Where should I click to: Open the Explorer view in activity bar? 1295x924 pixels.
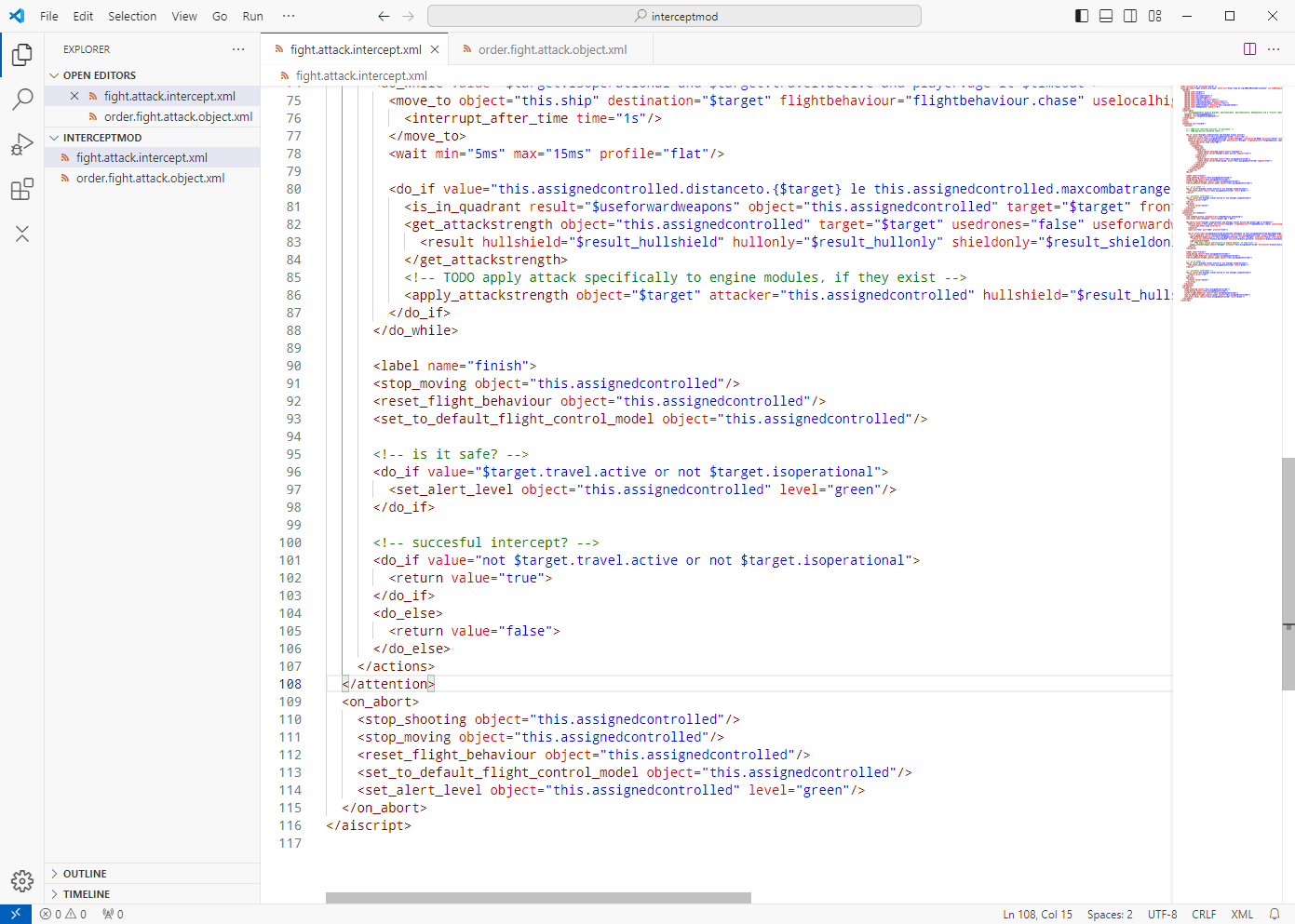(x=22, y=55)
